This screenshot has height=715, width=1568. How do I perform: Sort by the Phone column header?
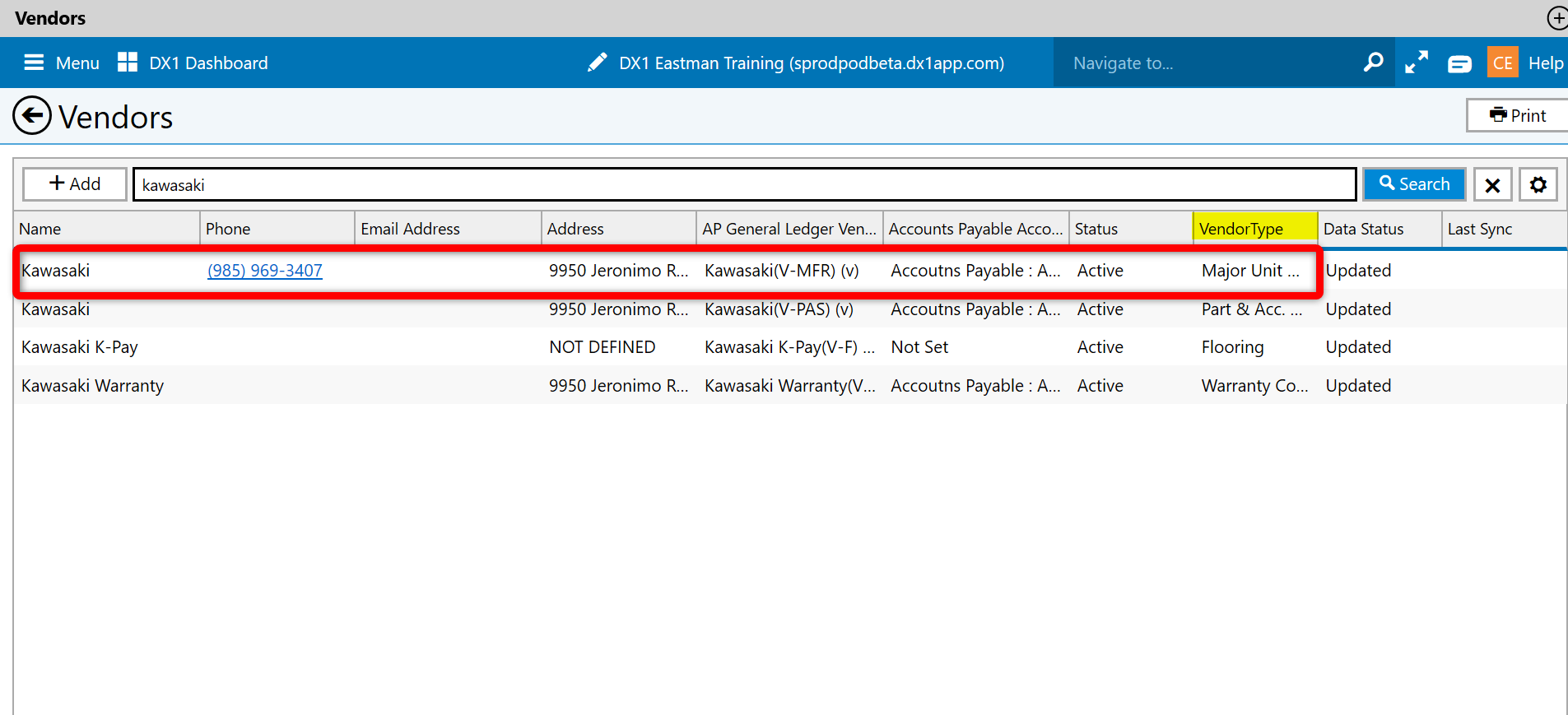click(x=277, y=229)
